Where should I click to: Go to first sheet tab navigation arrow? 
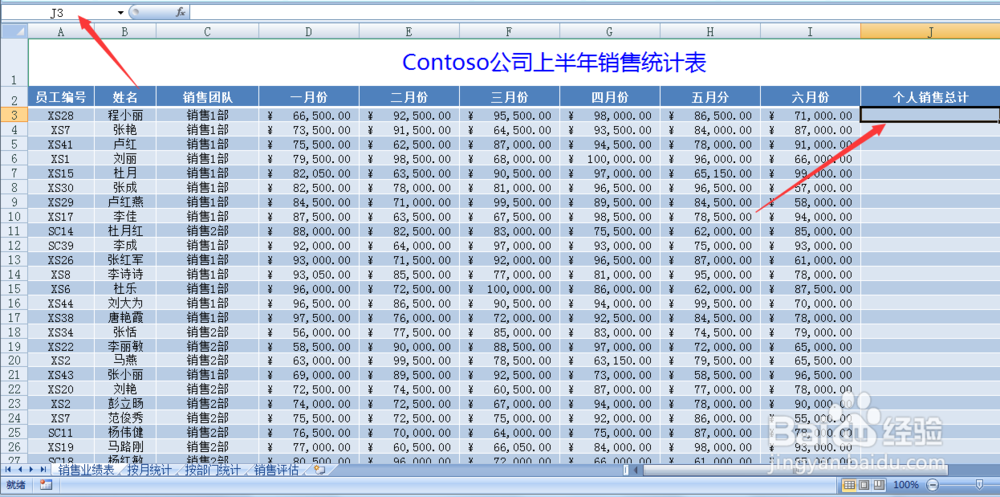(8, 470)
